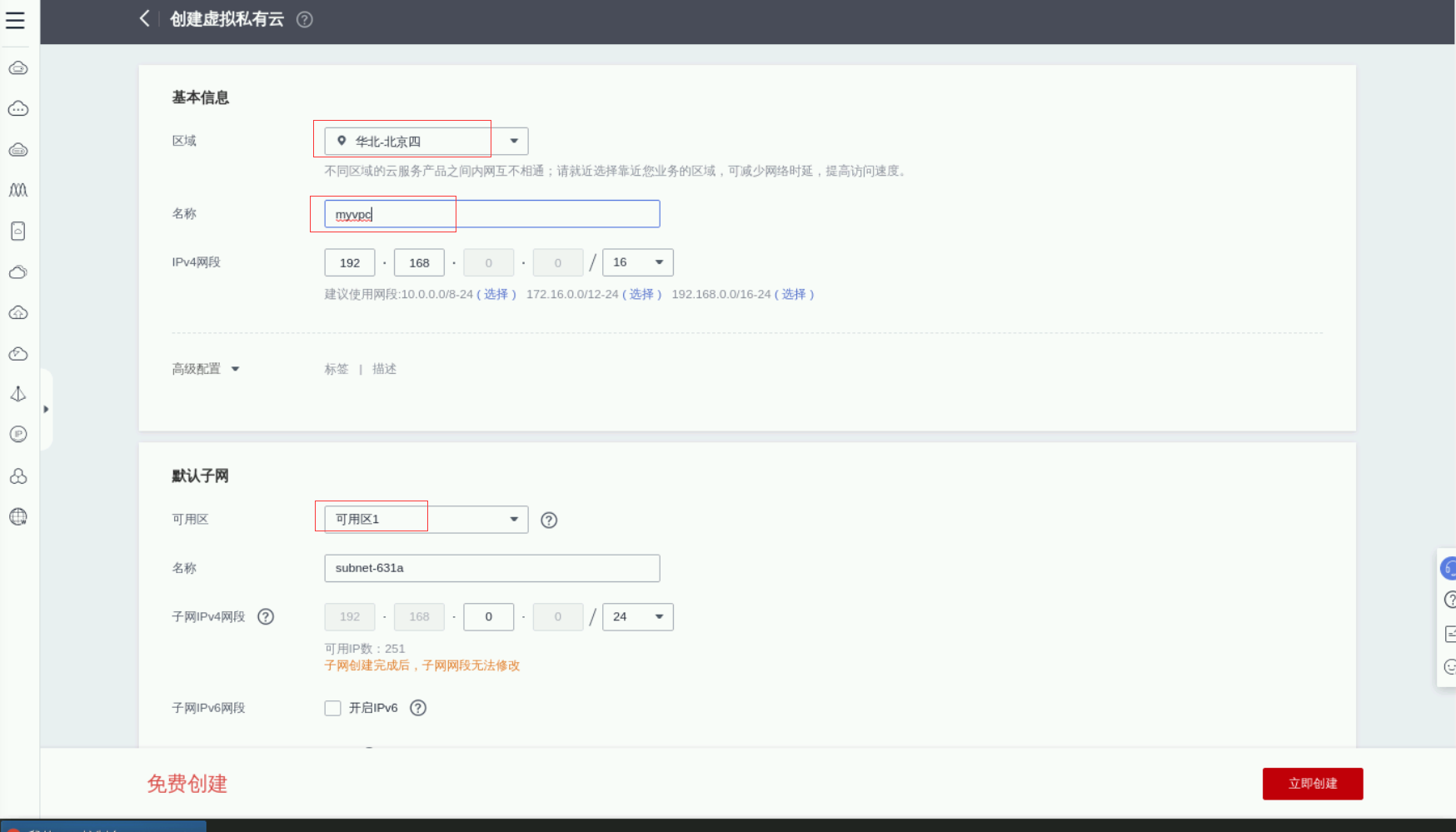
Task: Click the editable 168 octet of the IPv4网段
Action: point(419,262)
